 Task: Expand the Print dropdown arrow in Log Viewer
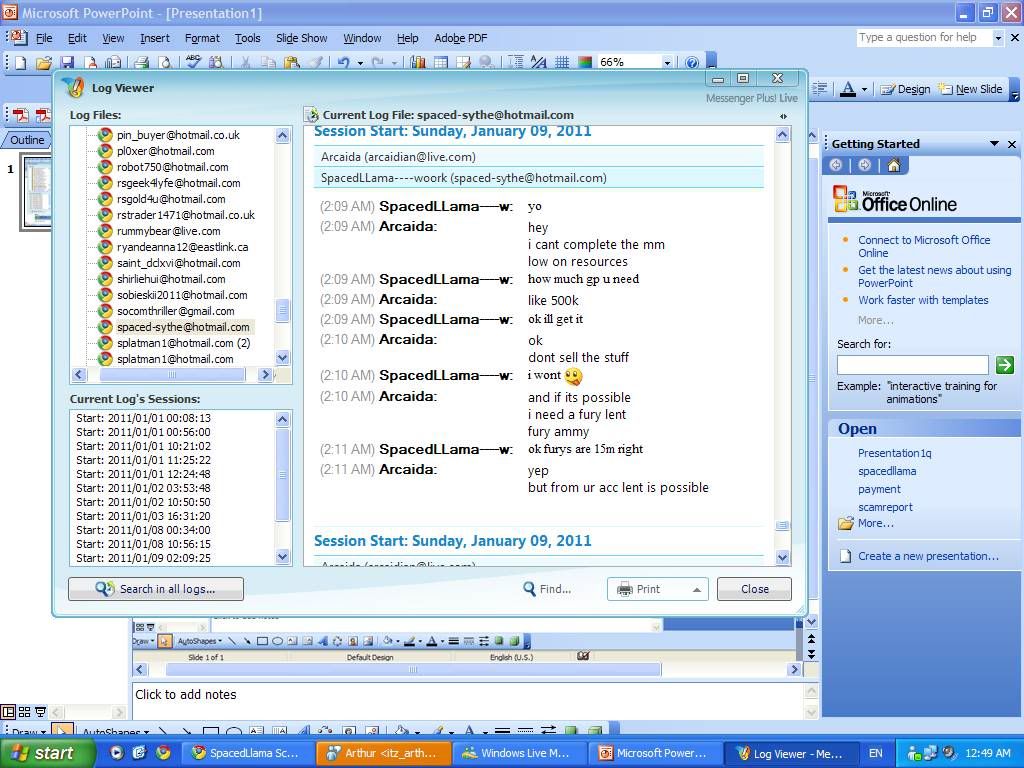pyautogui.click(x=697, y=589)
